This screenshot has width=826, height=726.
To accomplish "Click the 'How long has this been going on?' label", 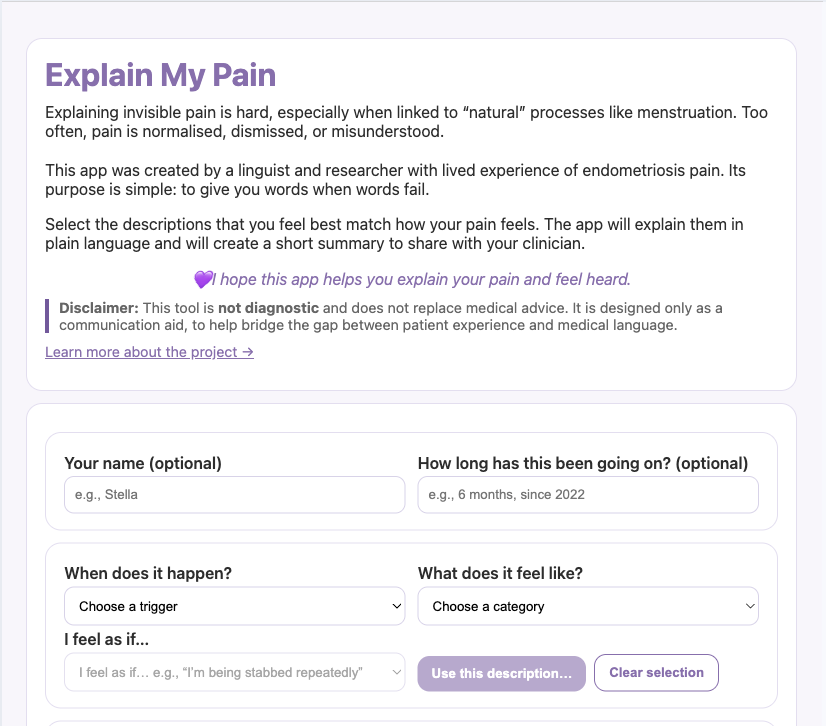I will tap(582, 463).
